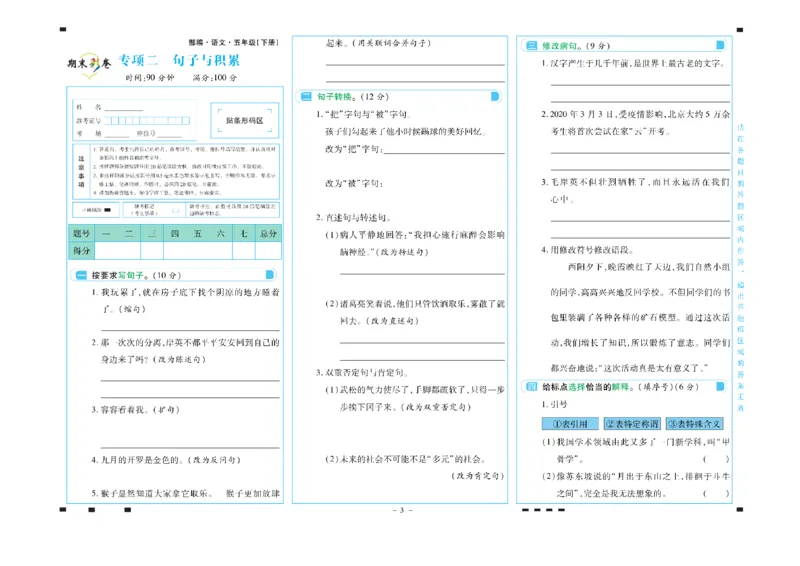Viewport: 800px width, 566px height.
Task: Click the paragraph line starting 西阳夕下
Action: click(x=649, y=267)
